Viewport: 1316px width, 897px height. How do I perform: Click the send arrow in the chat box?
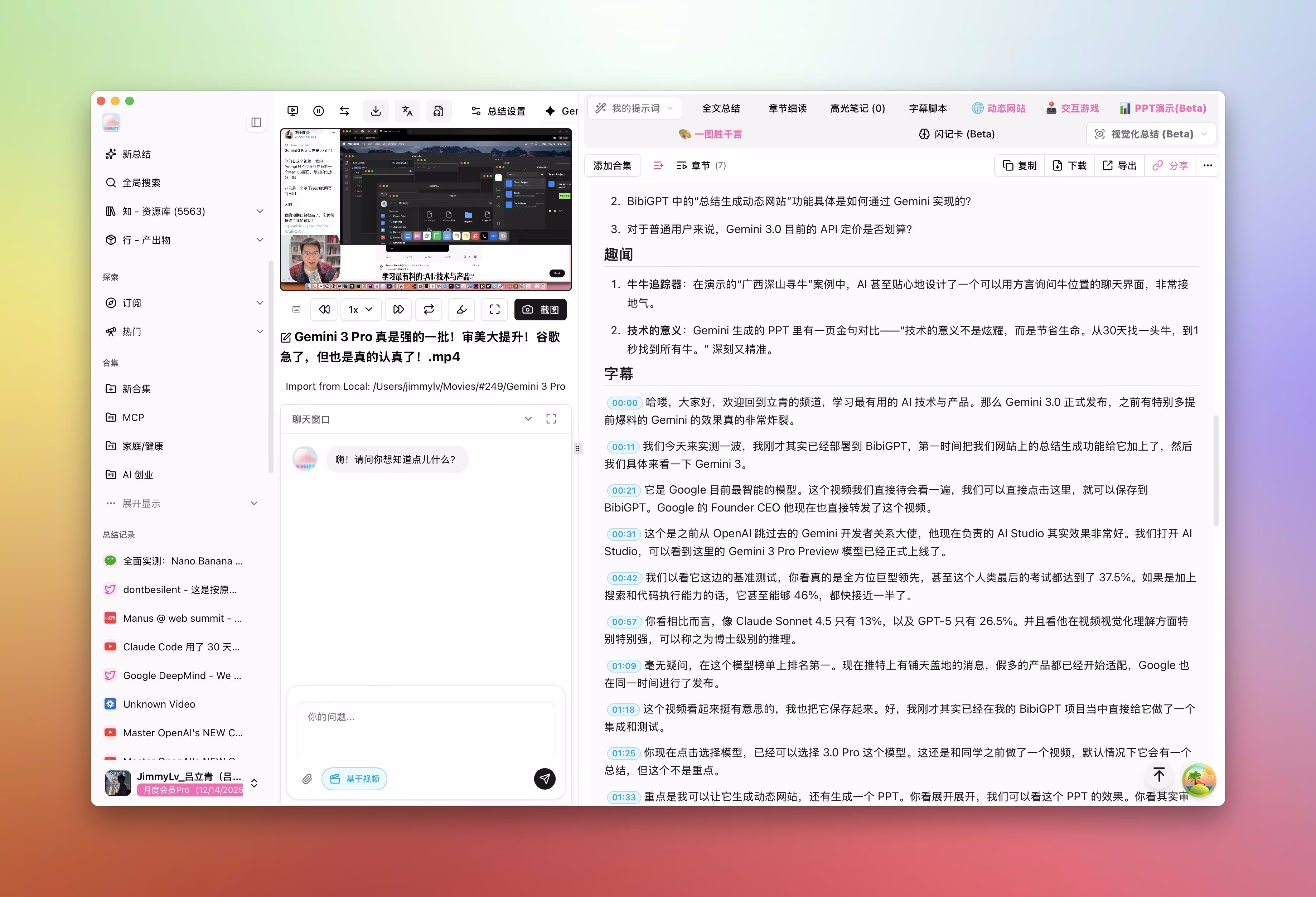543,779
